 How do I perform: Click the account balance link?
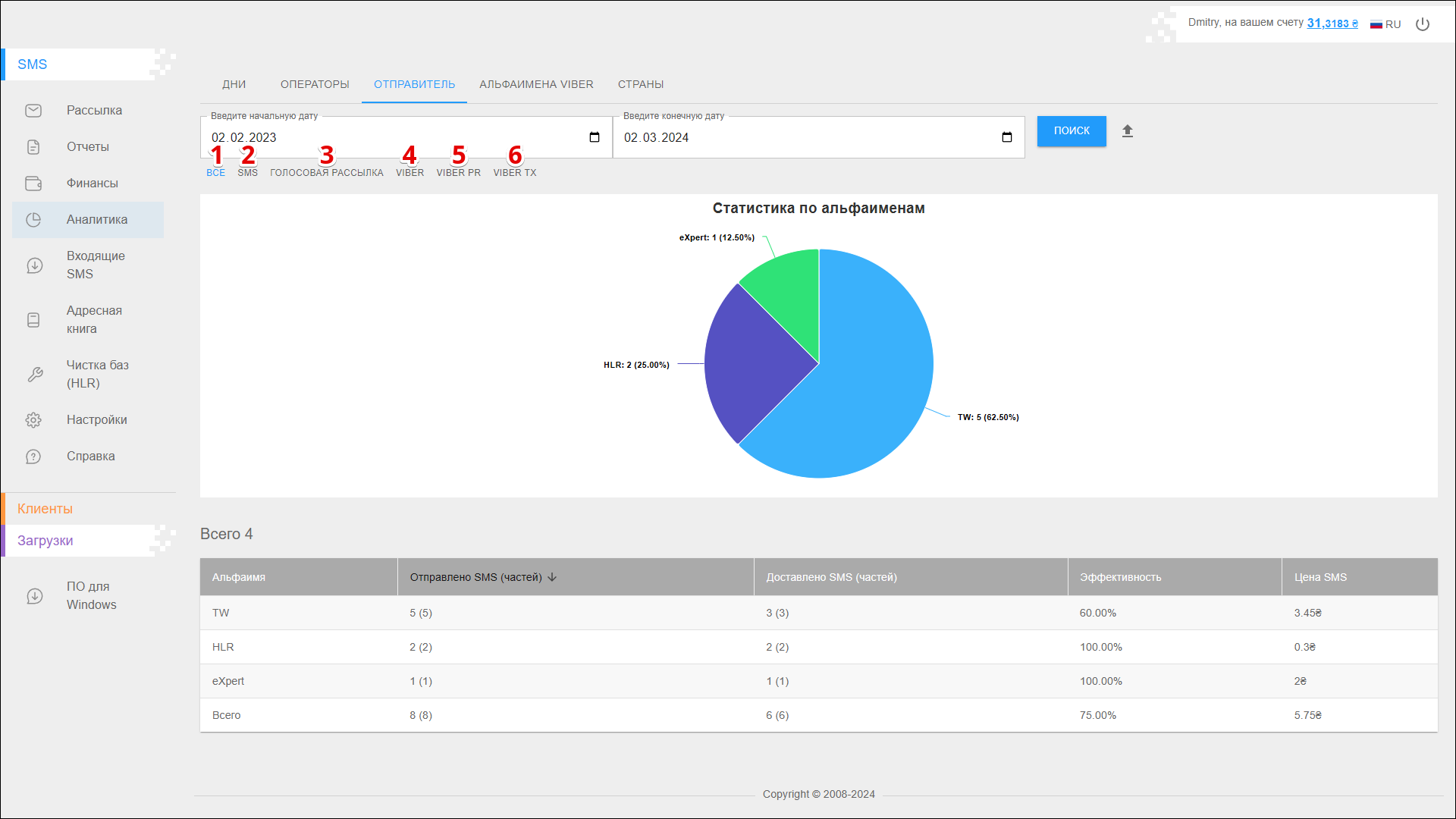[x=1332, y=24]
